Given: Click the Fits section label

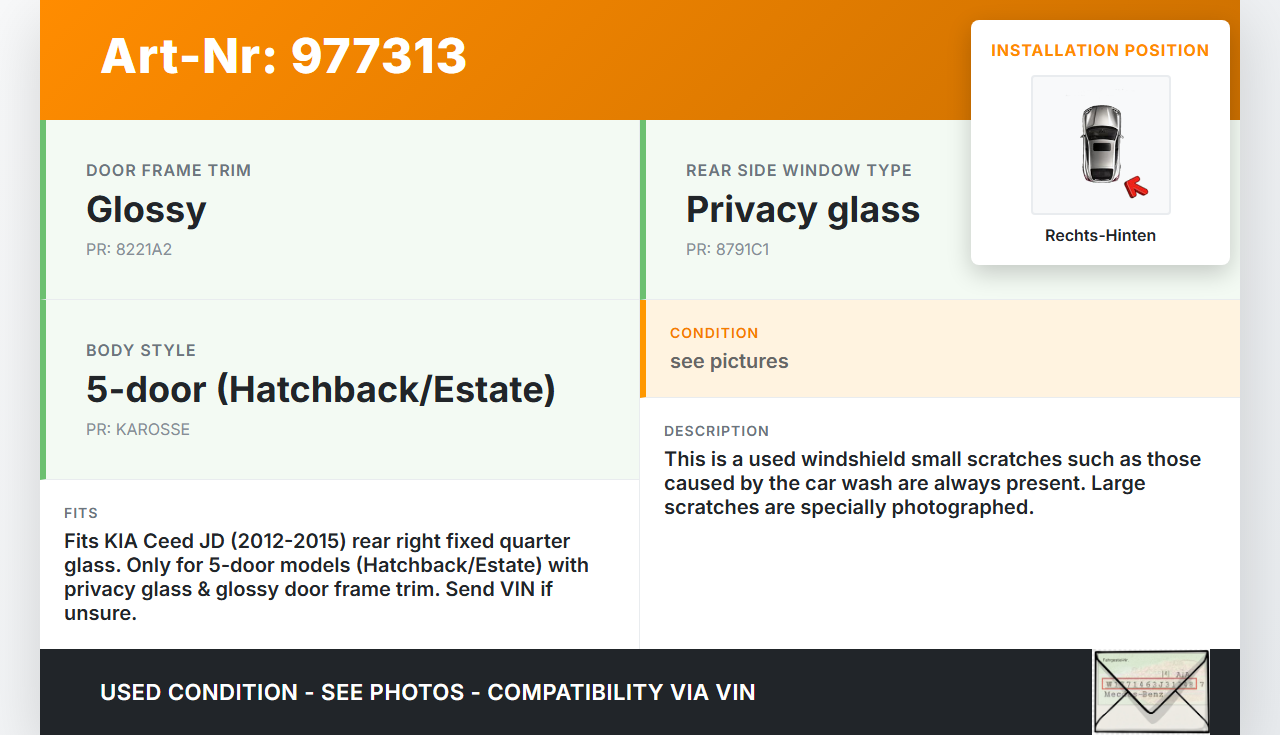Looking at the screenshot, I should [81, 513].
